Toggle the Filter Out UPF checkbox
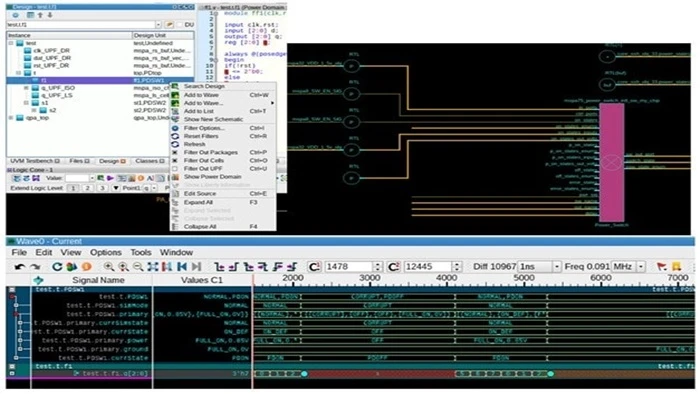 pos(175,169)
